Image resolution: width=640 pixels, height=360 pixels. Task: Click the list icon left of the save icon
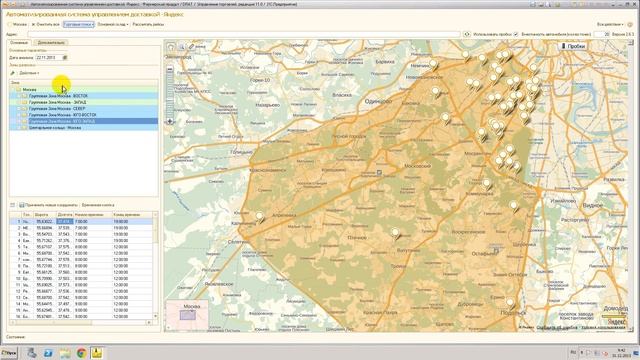click(x=13, y=205)
